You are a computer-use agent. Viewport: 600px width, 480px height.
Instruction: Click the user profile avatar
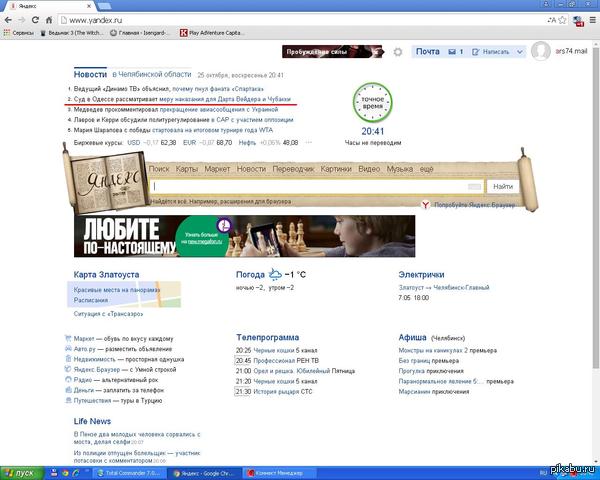(x=543, y=52)
